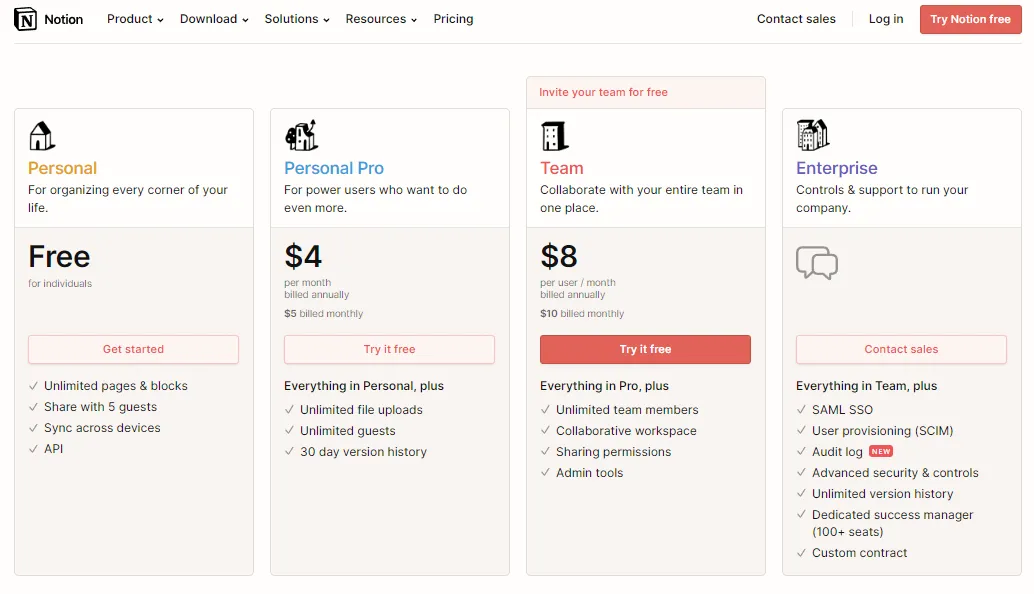Click the $8 price in the Team plan

559,256
